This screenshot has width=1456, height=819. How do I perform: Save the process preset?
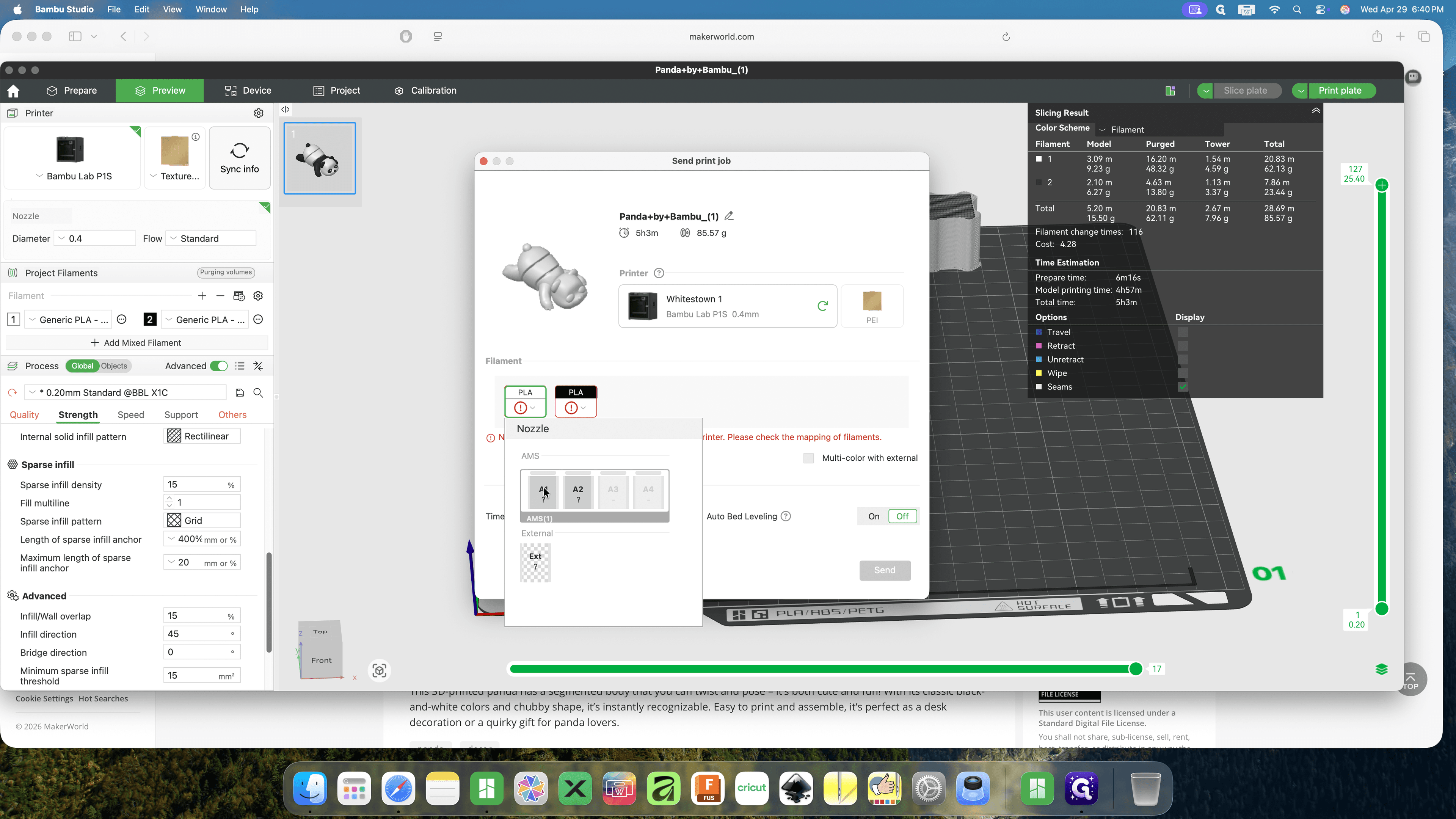tap(240, 392)
